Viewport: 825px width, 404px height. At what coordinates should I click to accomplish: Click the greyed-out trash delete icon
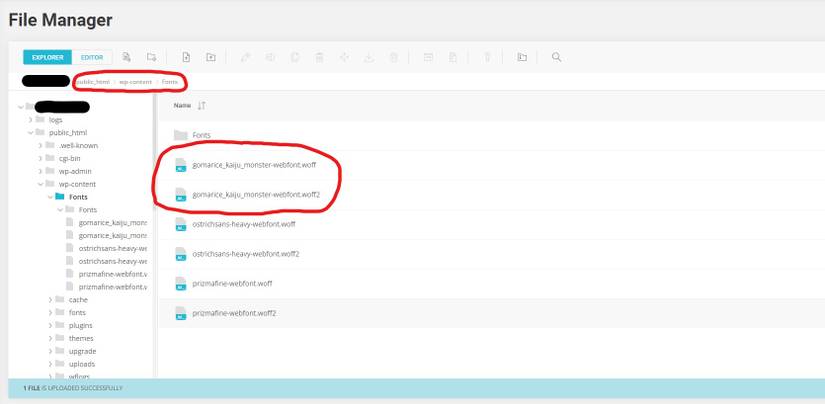(x=319, y=57)
